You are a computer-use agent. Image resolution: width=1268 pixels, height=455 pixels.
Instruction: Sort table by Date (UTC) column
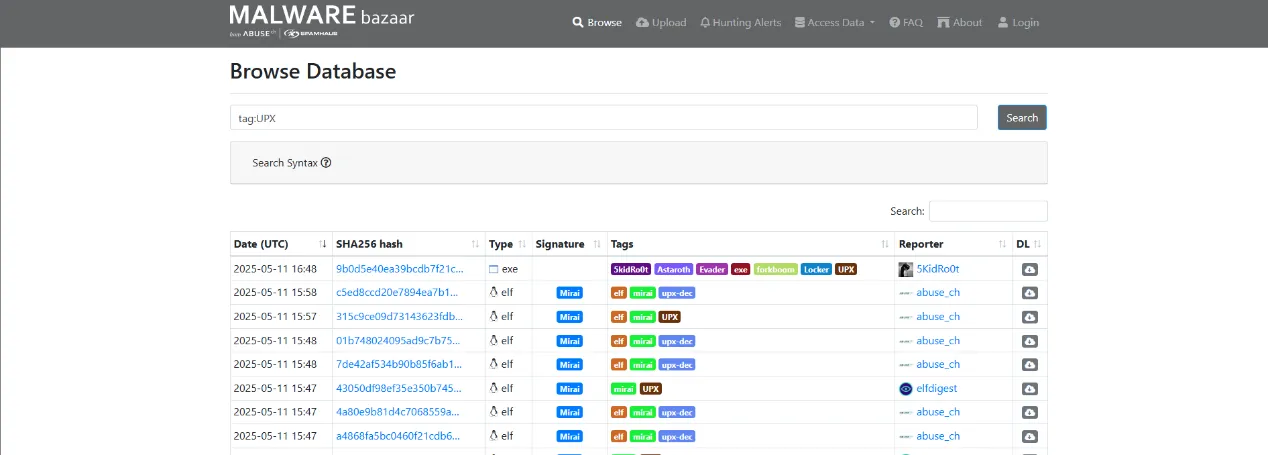pos(280,244)
